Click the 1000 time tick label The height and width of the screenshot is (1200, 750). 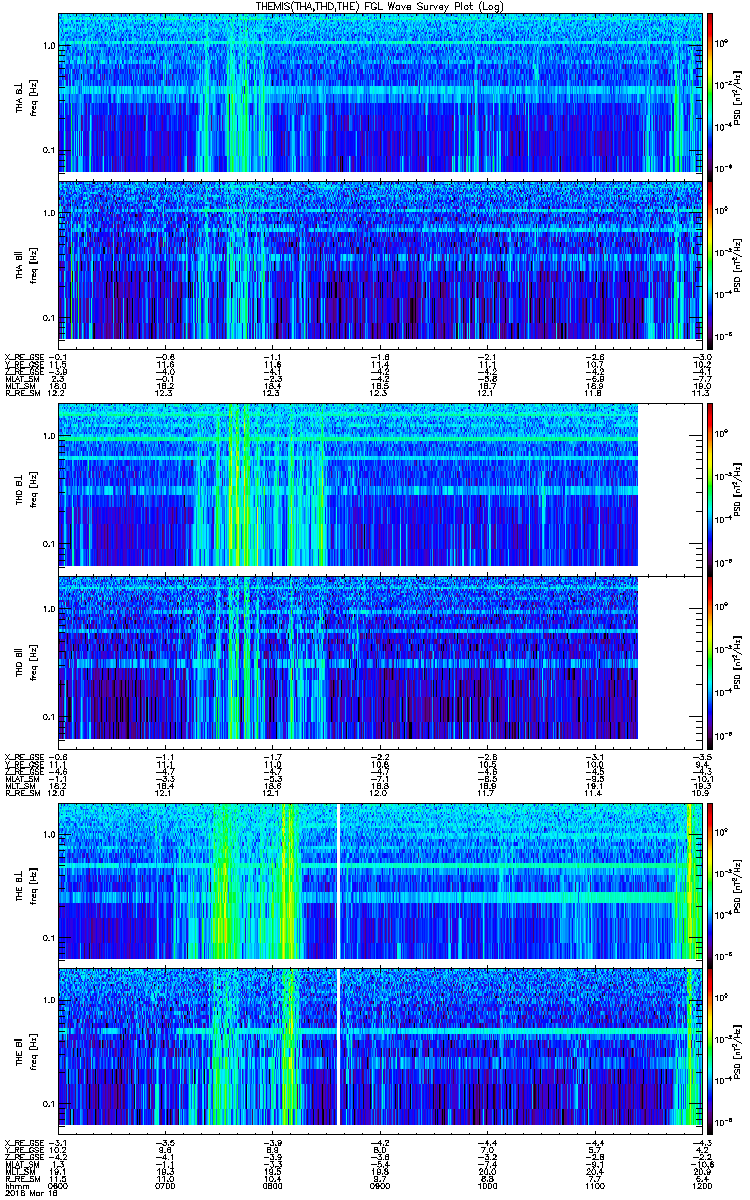click(486, 1185)
